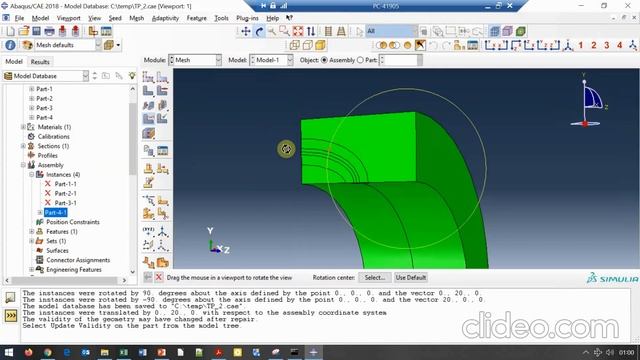Open the File menu
The width and height of the screenshot is (640, 360).
pyautogui.click(x=19, y=18)
